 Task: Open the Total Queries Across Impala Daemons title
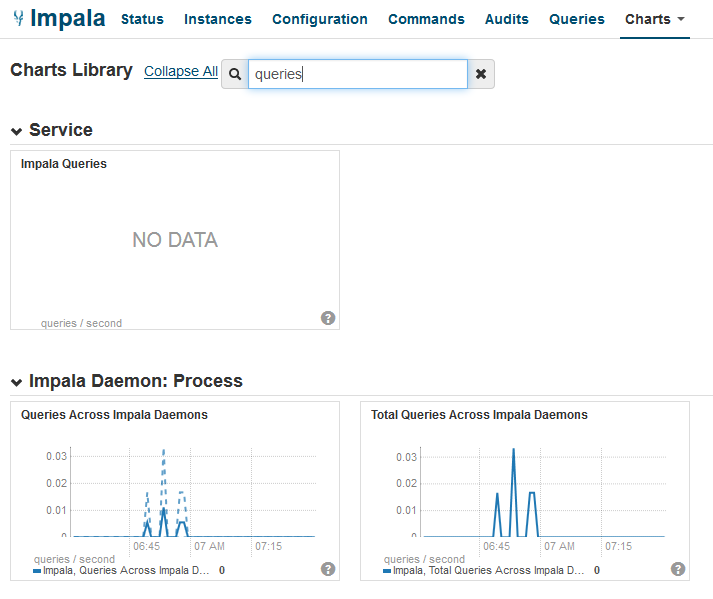point(479,415)
